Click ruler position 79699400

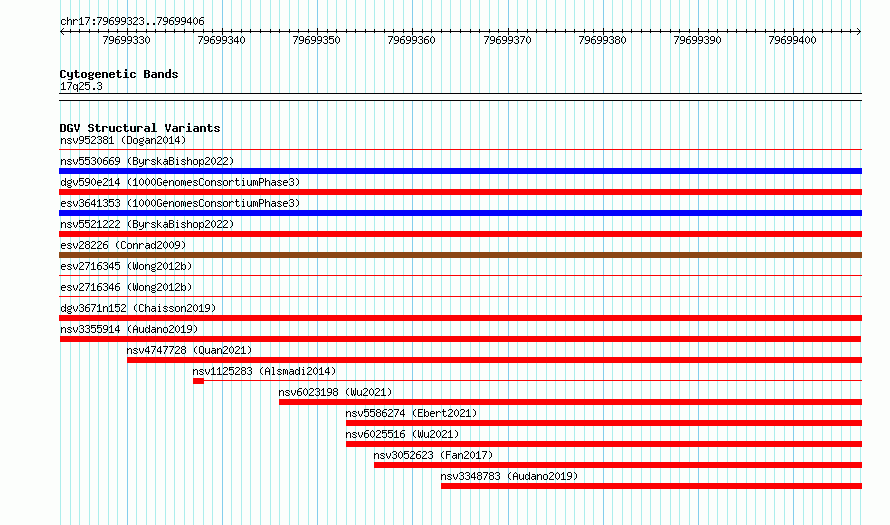point(792,40)
